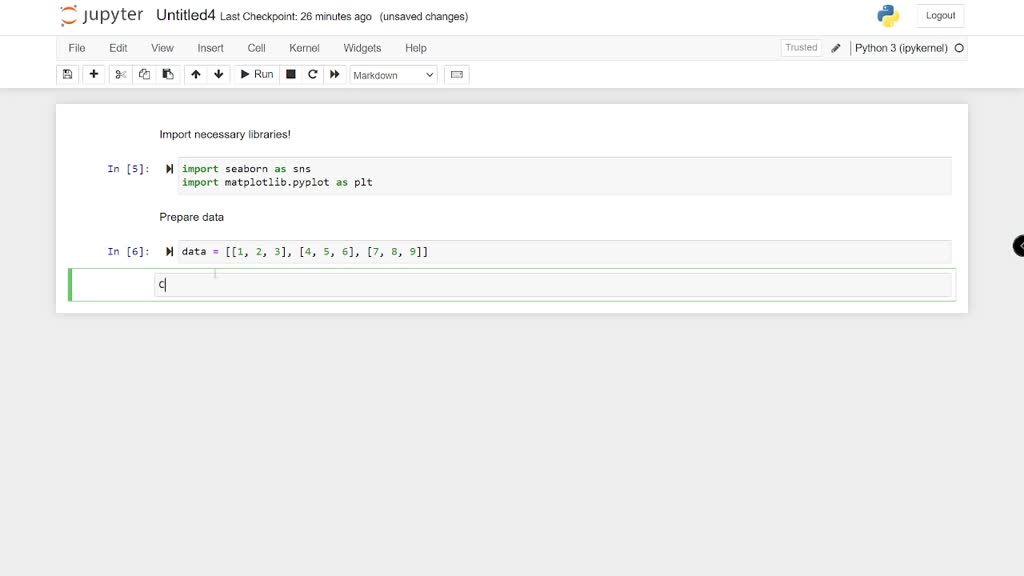
Task: Click the In [5]: prompt label
Action: [x=128, y=169]
